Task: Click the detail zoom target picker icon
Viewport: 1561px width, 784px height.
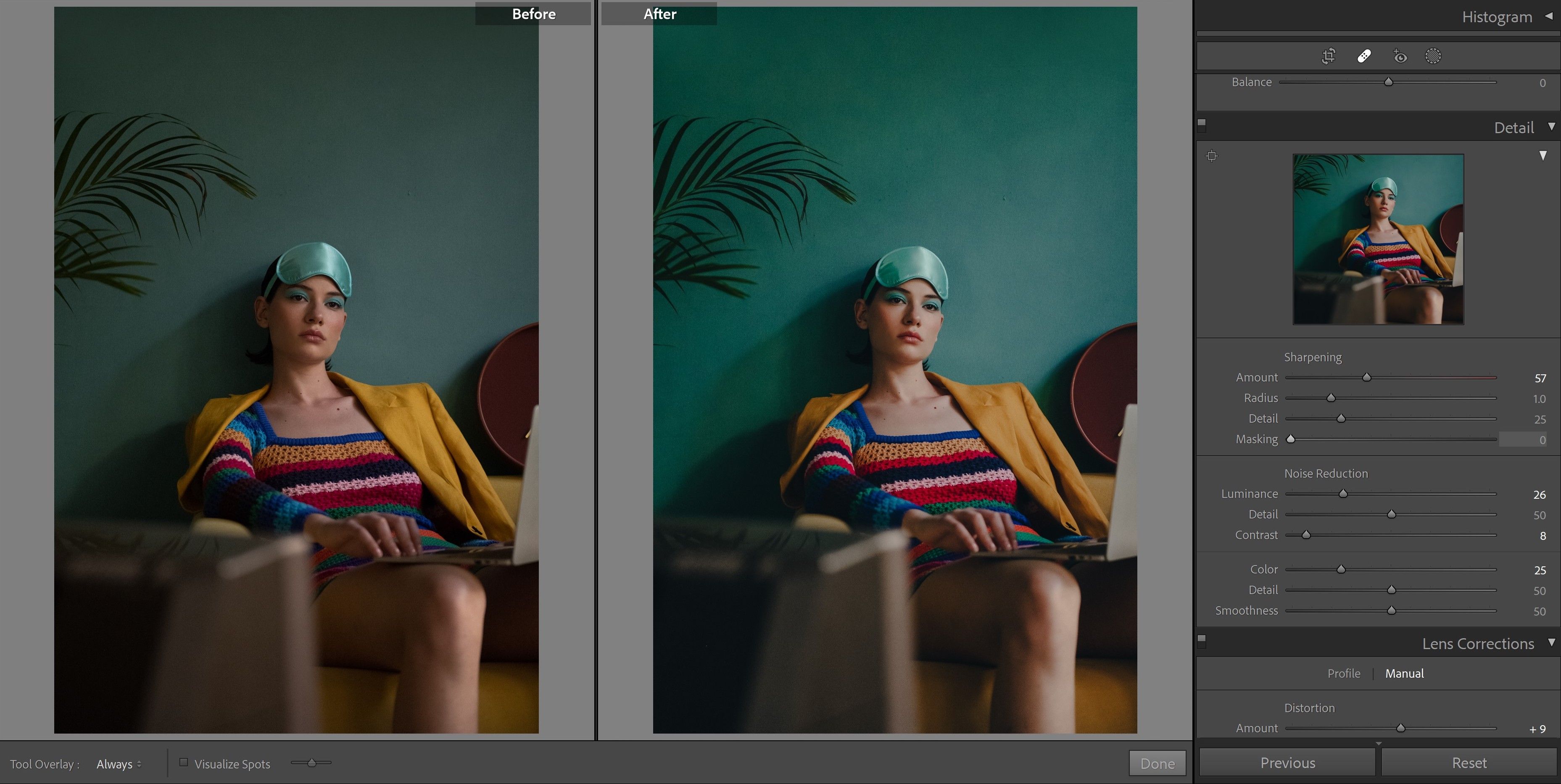Action: click(1211, 156)
